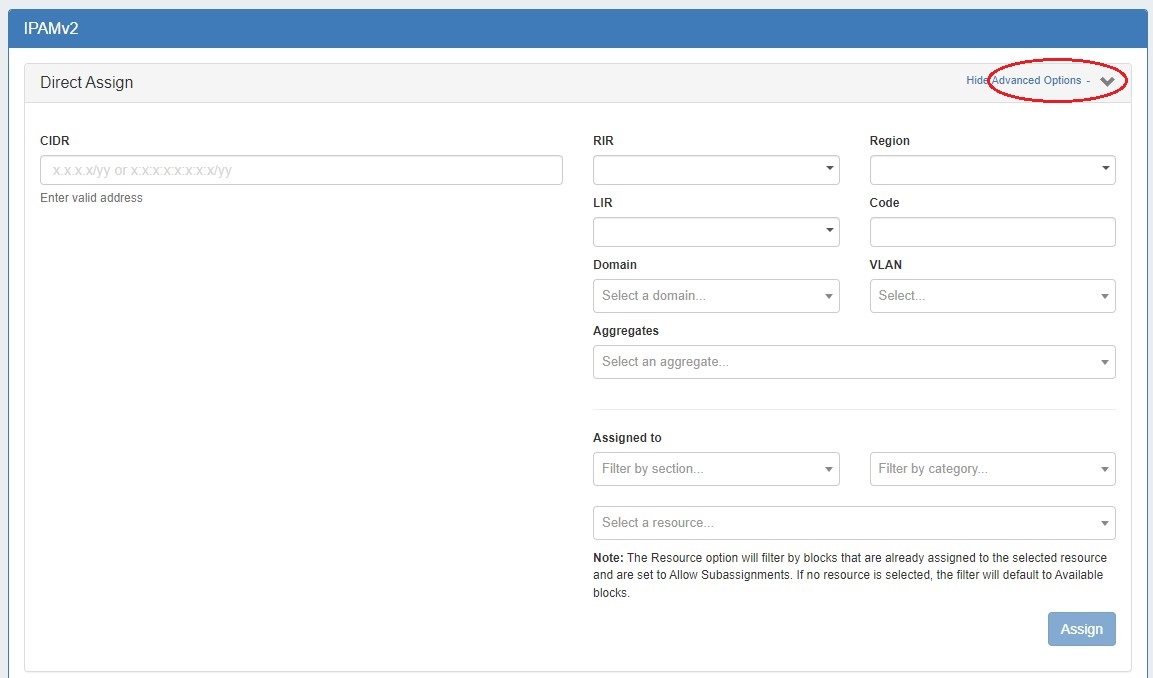Expand the Aggregates dropdown

(853, 362)
